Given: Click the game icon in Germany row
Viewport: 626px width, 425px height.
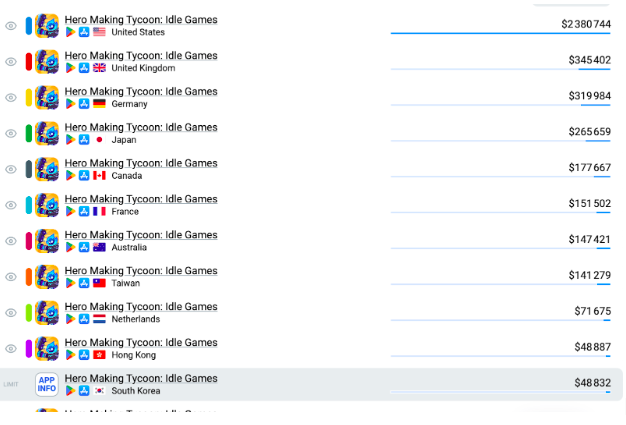Looking at the screenshot, I should click(x=47, y=98).
